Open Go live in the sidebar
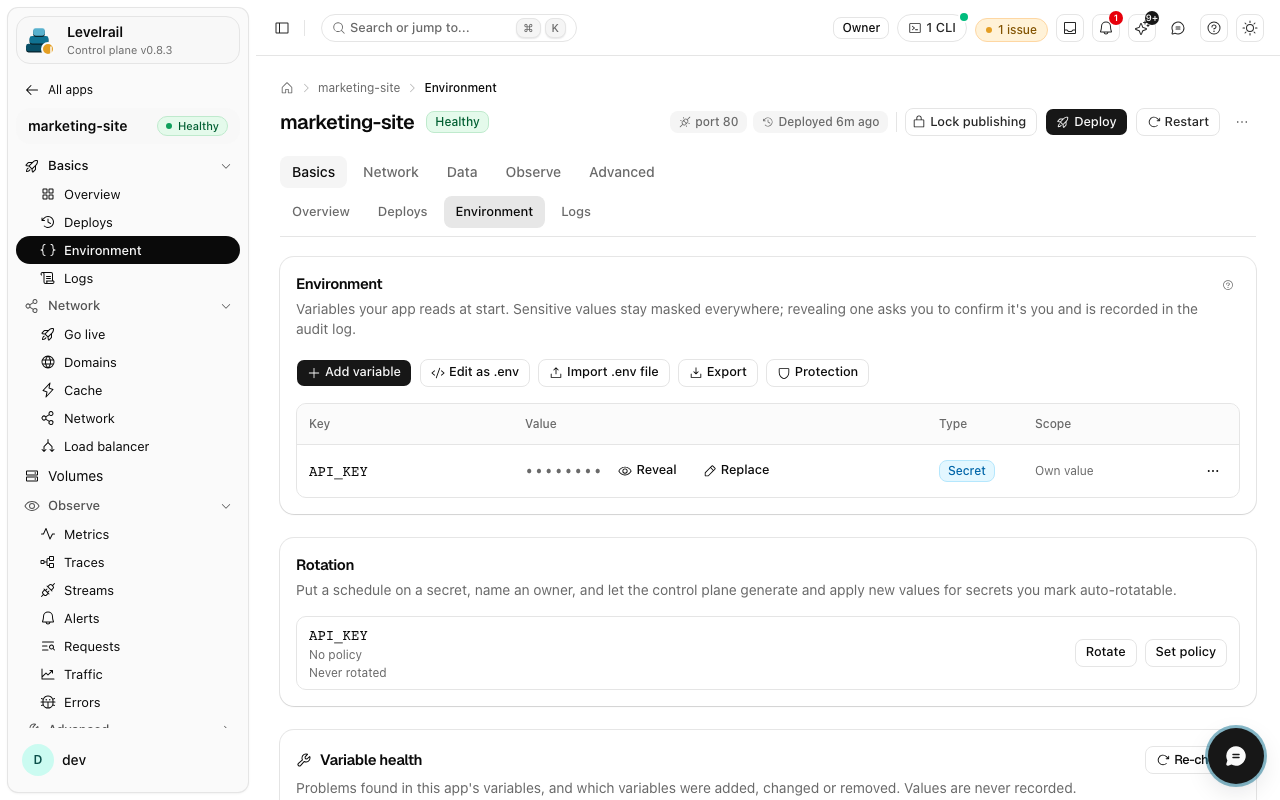Image resolution: width=1280 pixels, height=800 pixels. pos(128,335)
